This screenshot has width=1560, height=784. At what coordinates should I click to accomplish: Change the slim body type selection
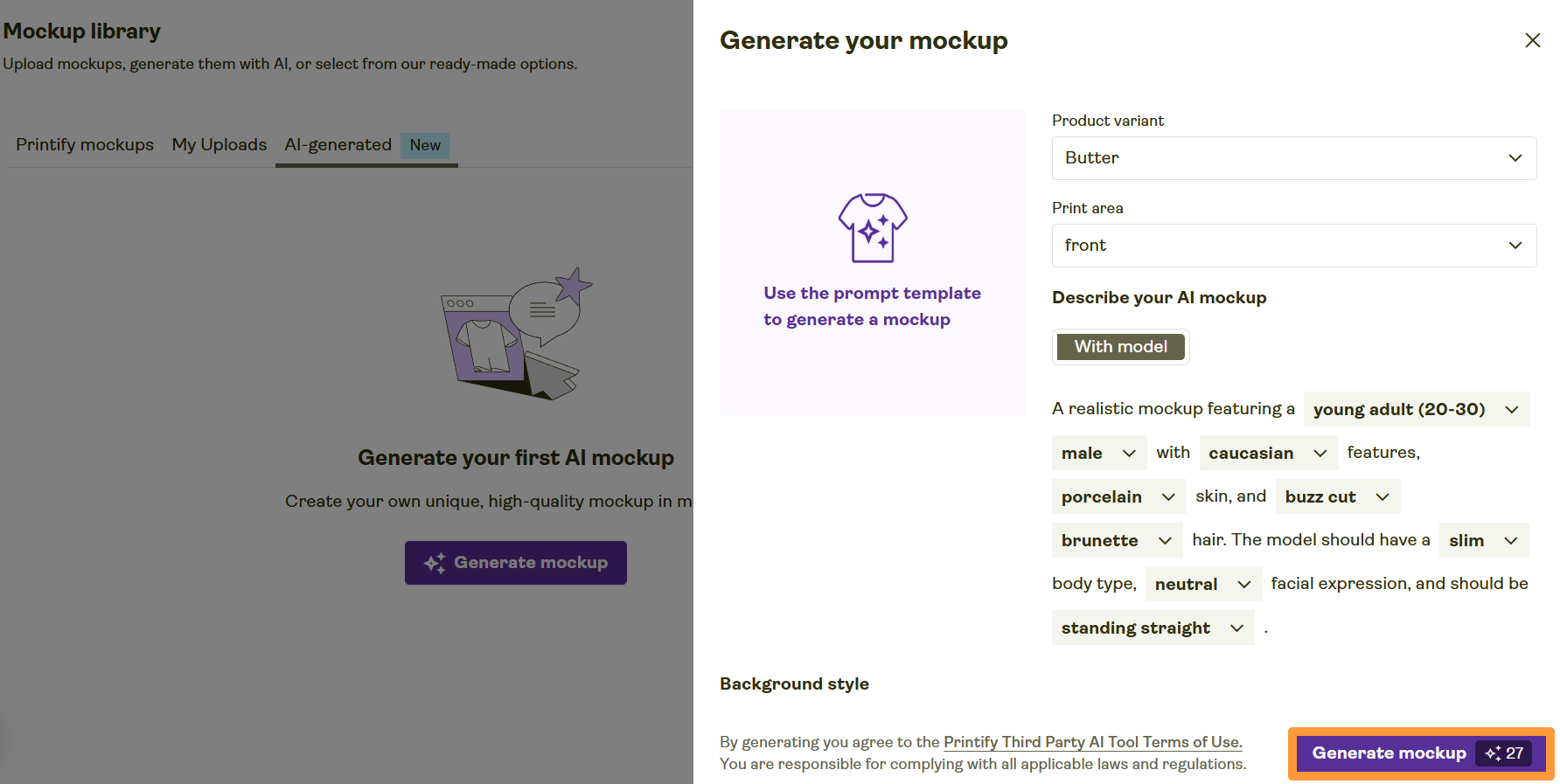pos(1483,540)
